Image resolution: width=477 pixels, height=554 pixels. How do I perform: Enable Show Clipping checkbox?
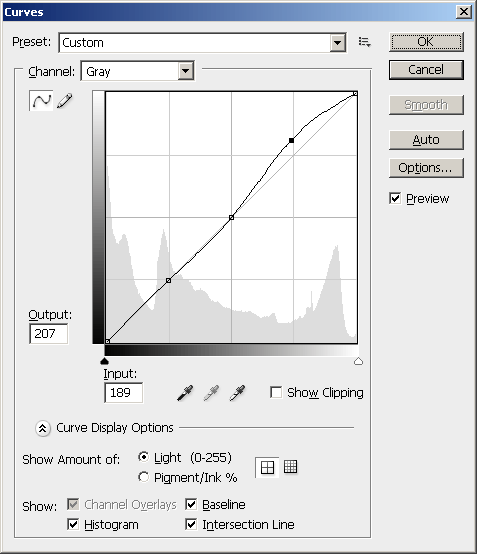pyautogui.click(x=276, y=392)
